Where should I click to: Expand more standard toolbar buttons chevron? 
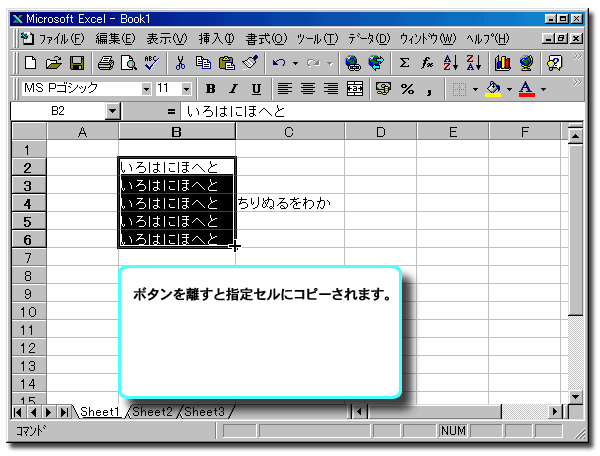pos(577,57)
